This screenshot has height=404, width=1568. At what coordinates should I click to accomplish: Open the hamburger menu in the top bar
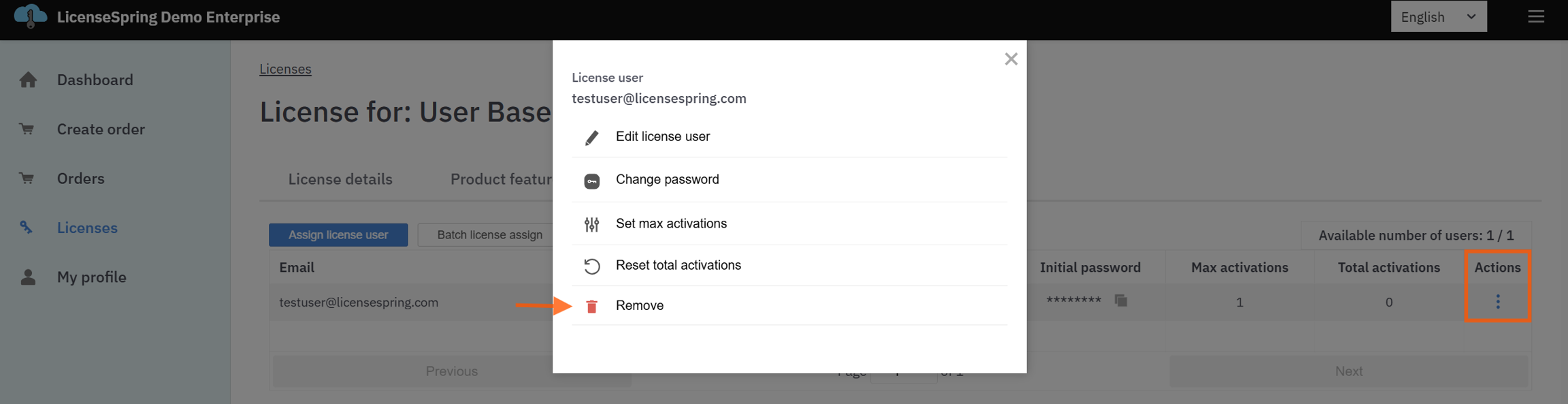click(x=1535, y=16)
